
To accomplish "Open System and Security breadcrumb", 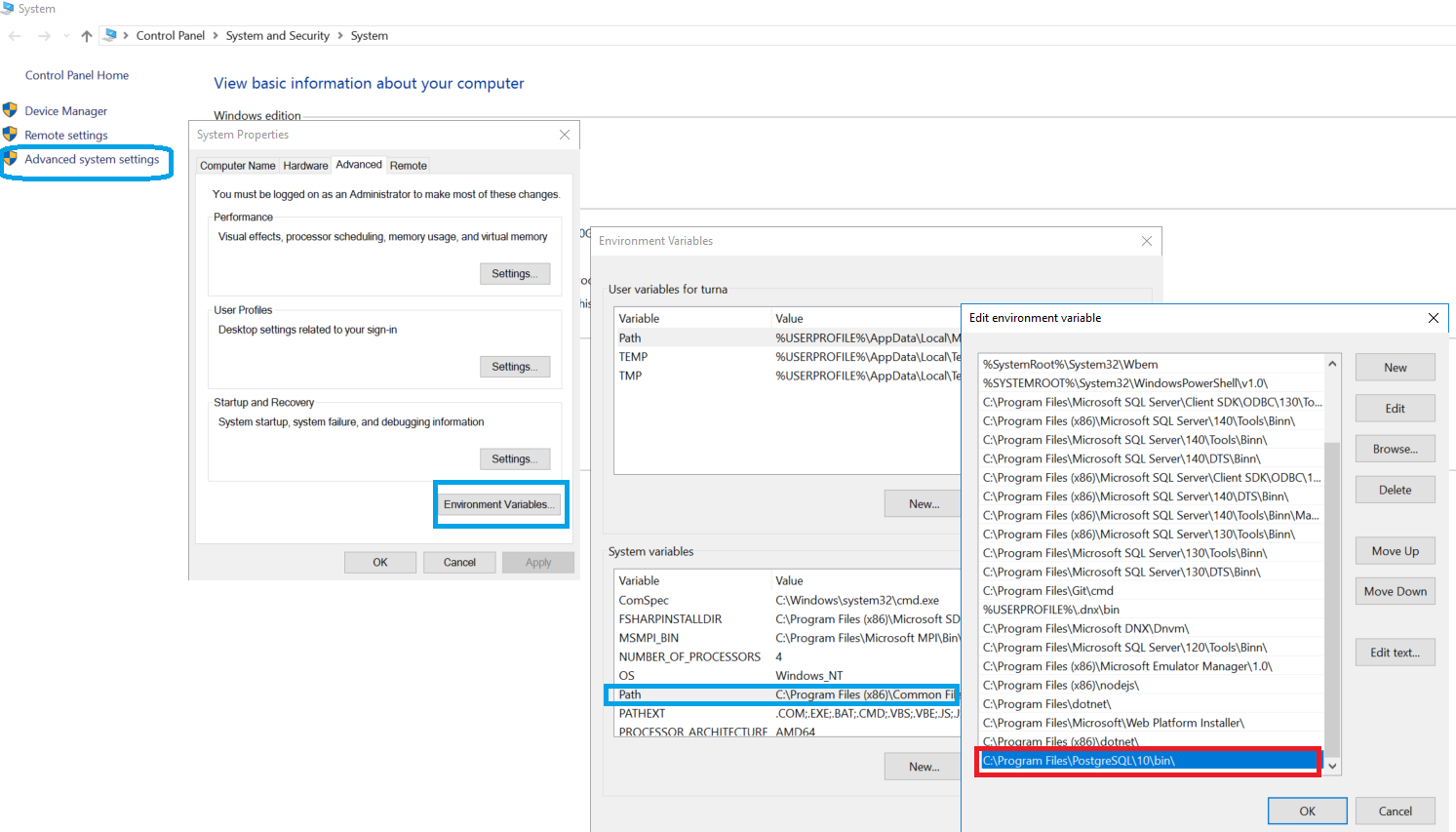I will [x=278, y=35].
